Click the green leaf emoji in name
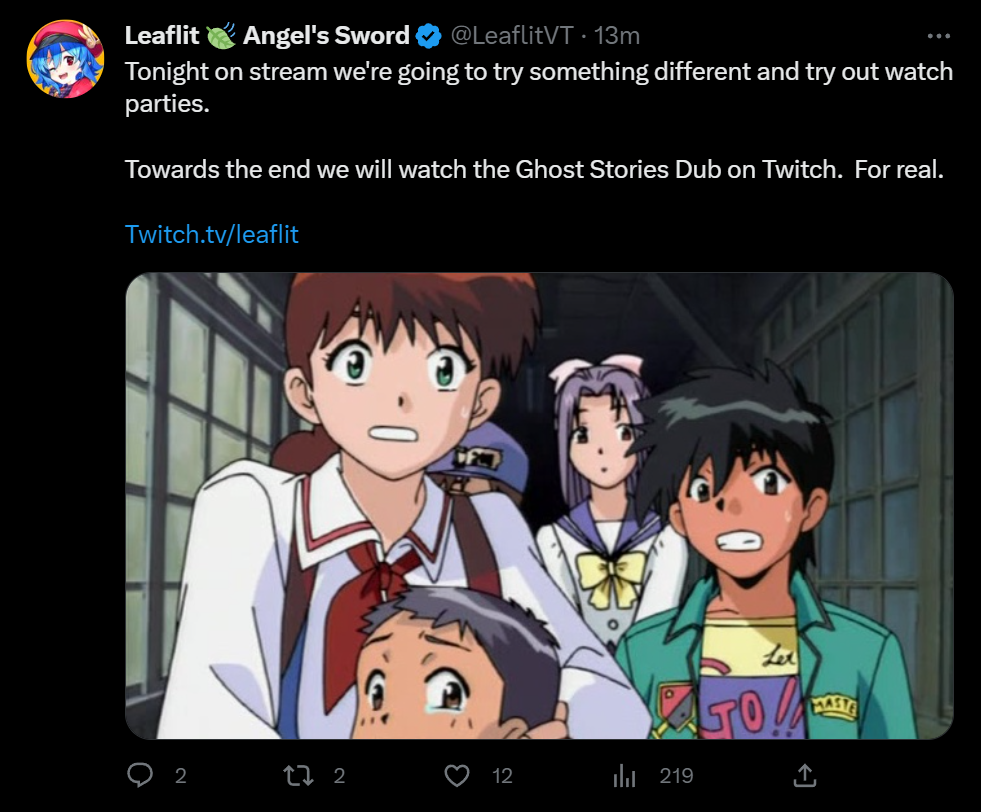The width and height of the screenshot is (981, 812). (x=220, y=36)
